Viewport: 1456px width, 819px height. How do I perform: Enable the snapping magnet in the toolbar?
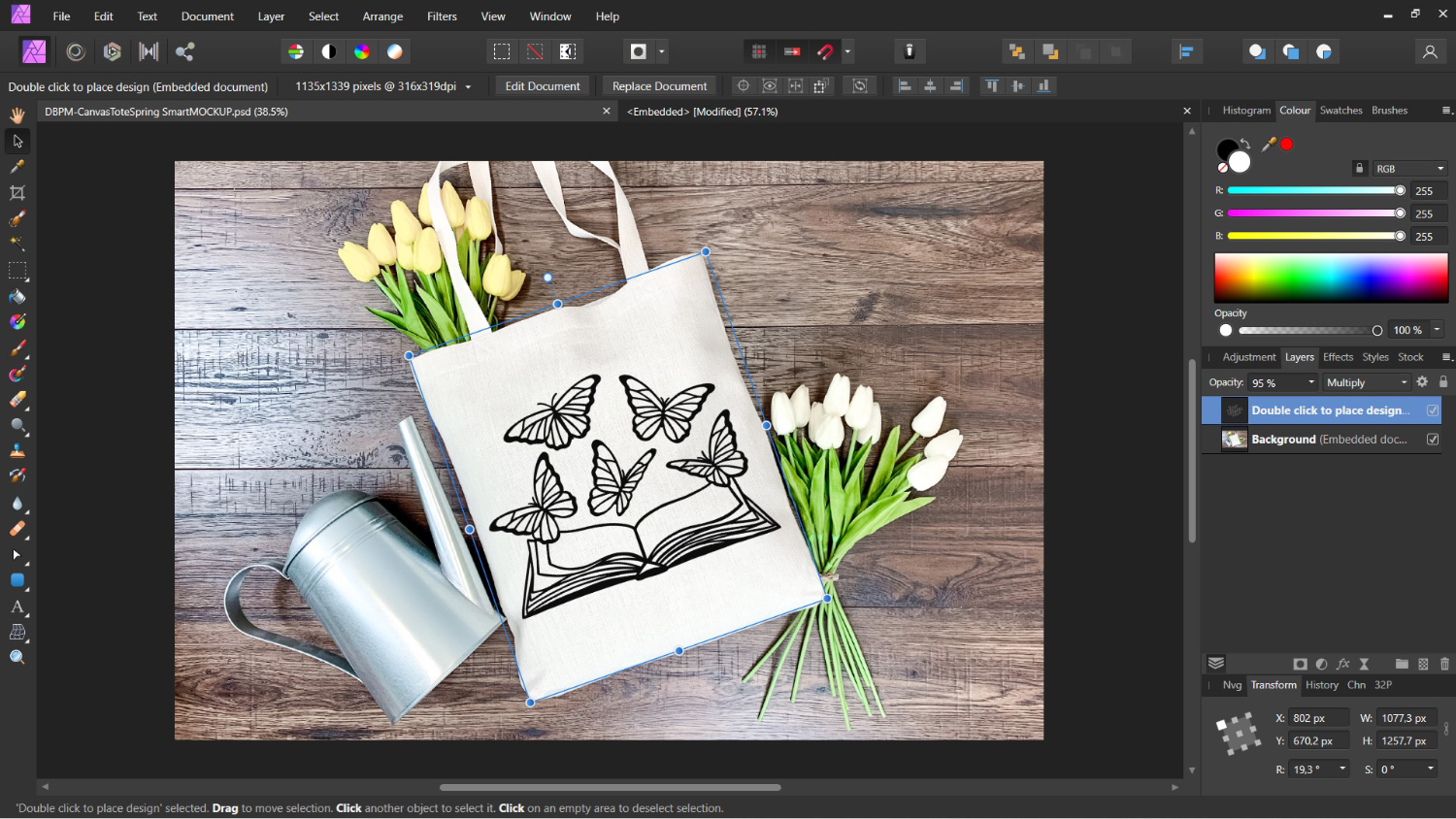824,51
